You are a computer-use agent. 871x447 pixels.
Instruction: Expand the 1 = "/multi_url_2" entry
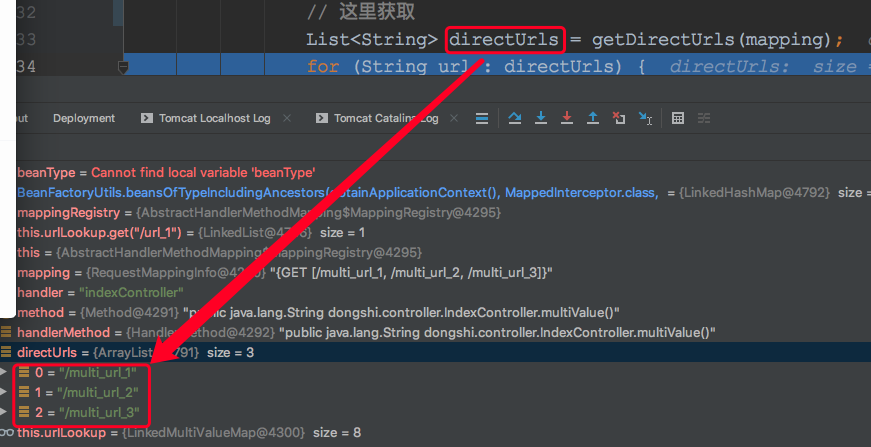(4, 392)
